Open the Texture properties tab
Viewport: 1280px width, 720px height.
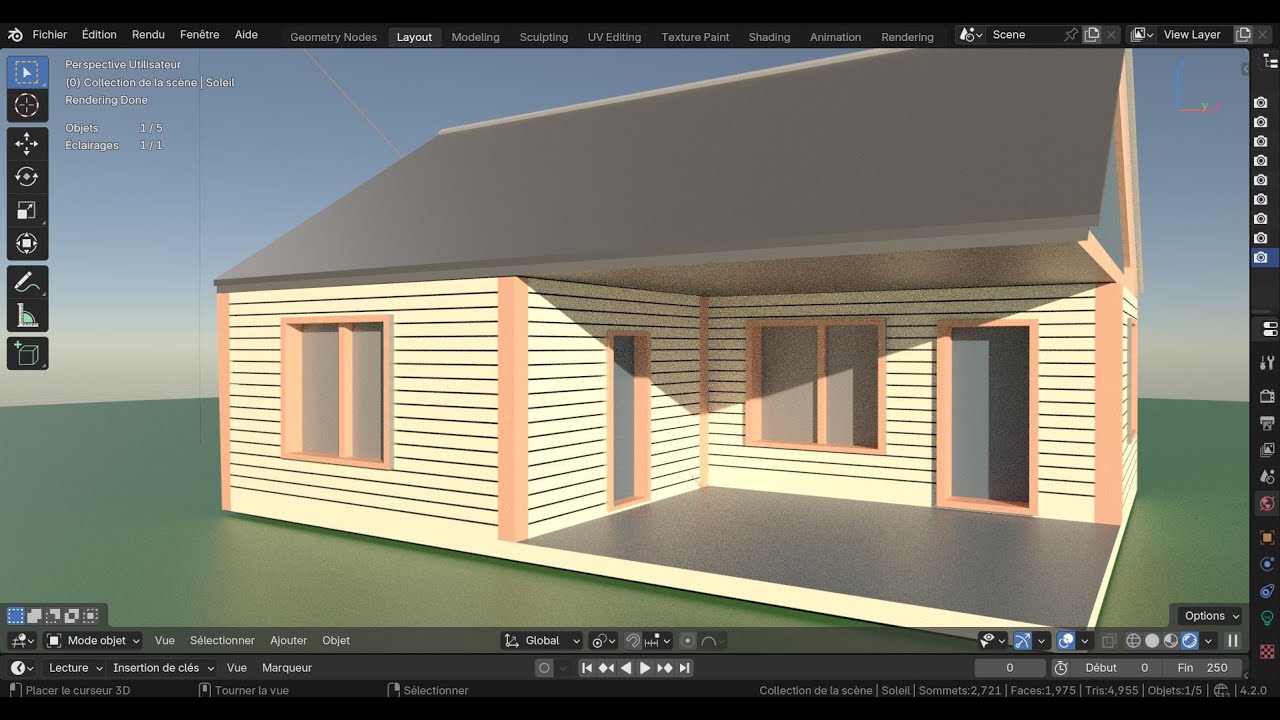point(1267,651)
